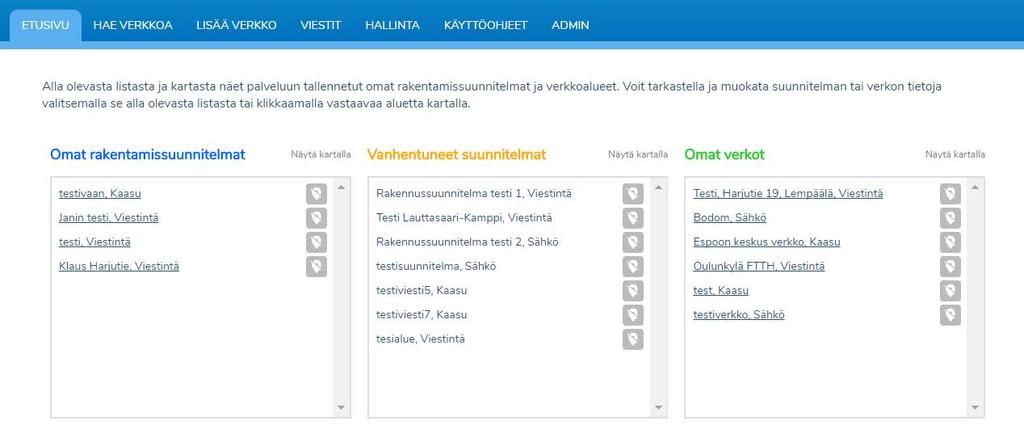
Task: Click map marker icon for testiviesti7, Kaasu
Action: [x=633, y=315]
